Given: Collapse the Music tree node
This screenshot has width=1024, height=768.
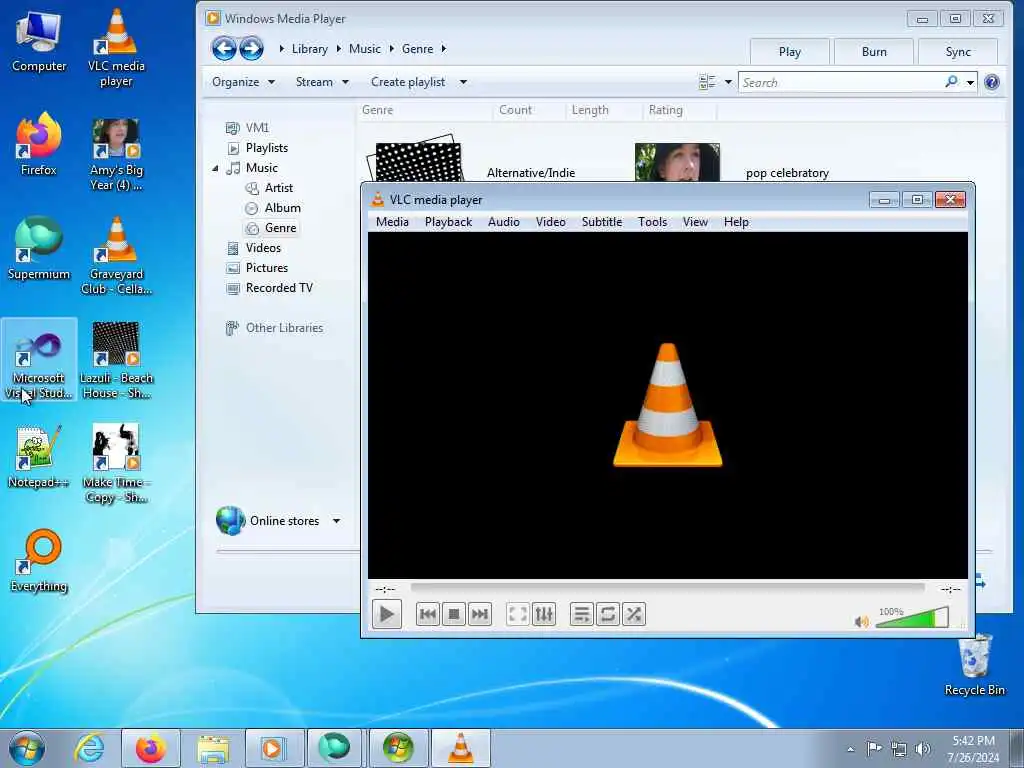Looking at the screenshot, I should click(x=215, y=168).
